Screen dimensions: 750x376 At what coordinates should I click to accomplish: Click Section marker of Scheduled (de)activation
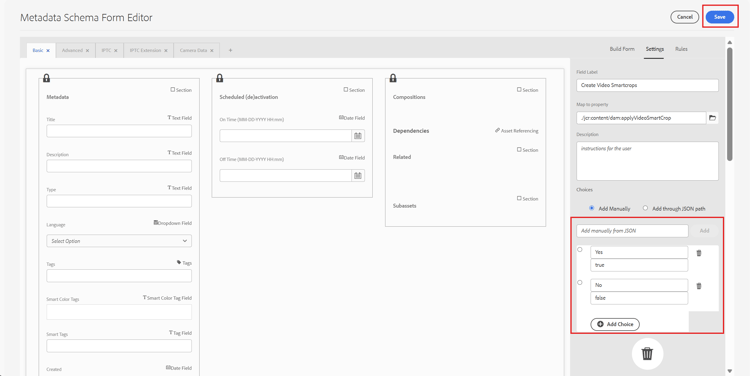[354, 90]
